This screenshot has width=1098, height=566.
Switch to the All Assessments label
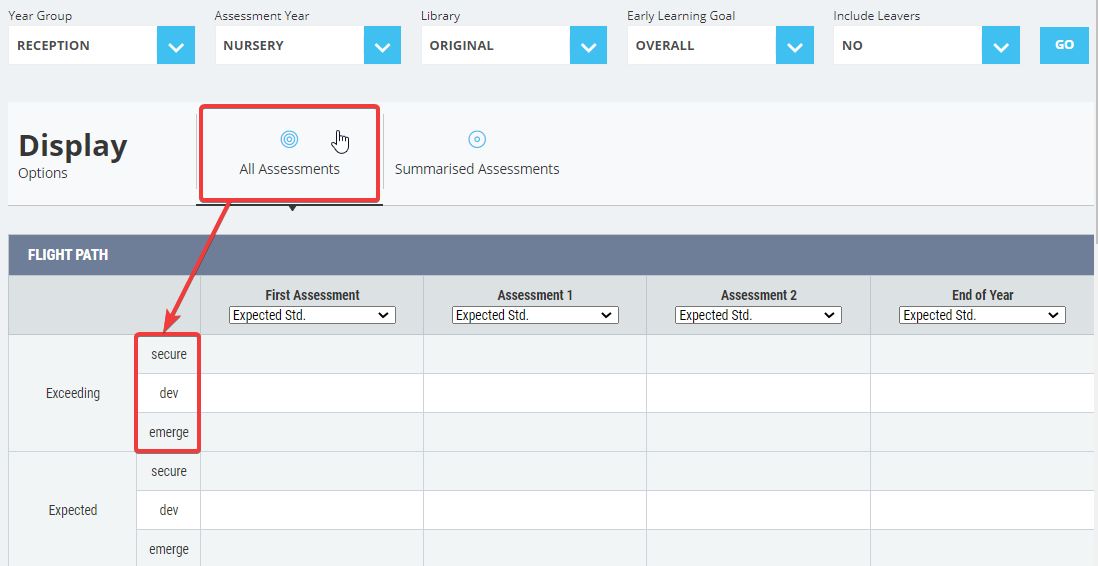point(289,169)
